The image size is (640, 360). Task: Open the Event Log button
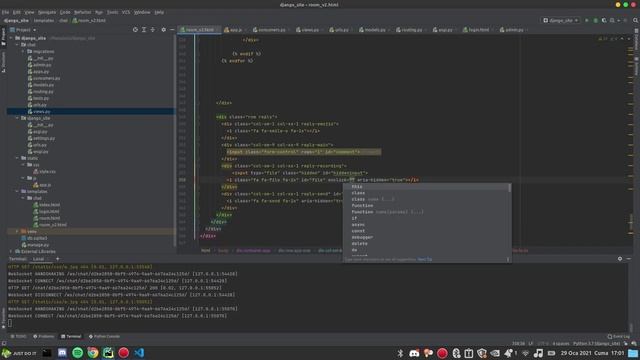click(618, 337)
